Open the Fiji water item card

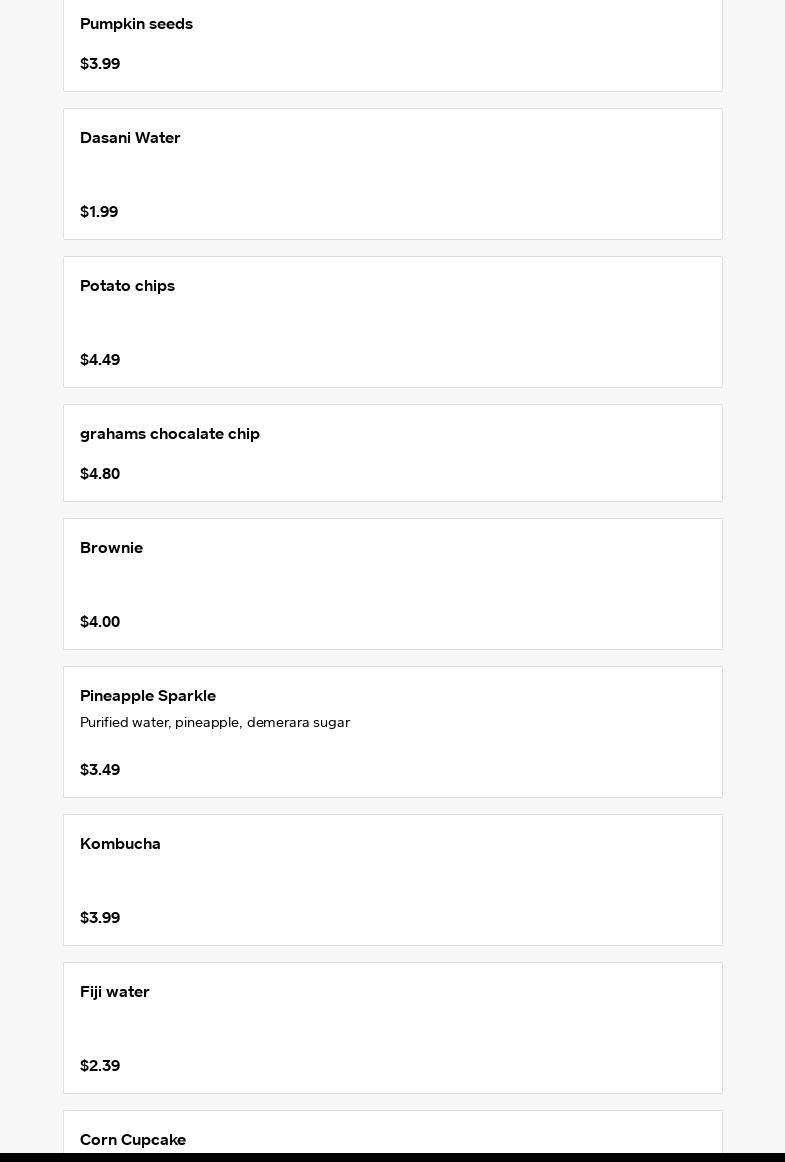(392, 1028)
